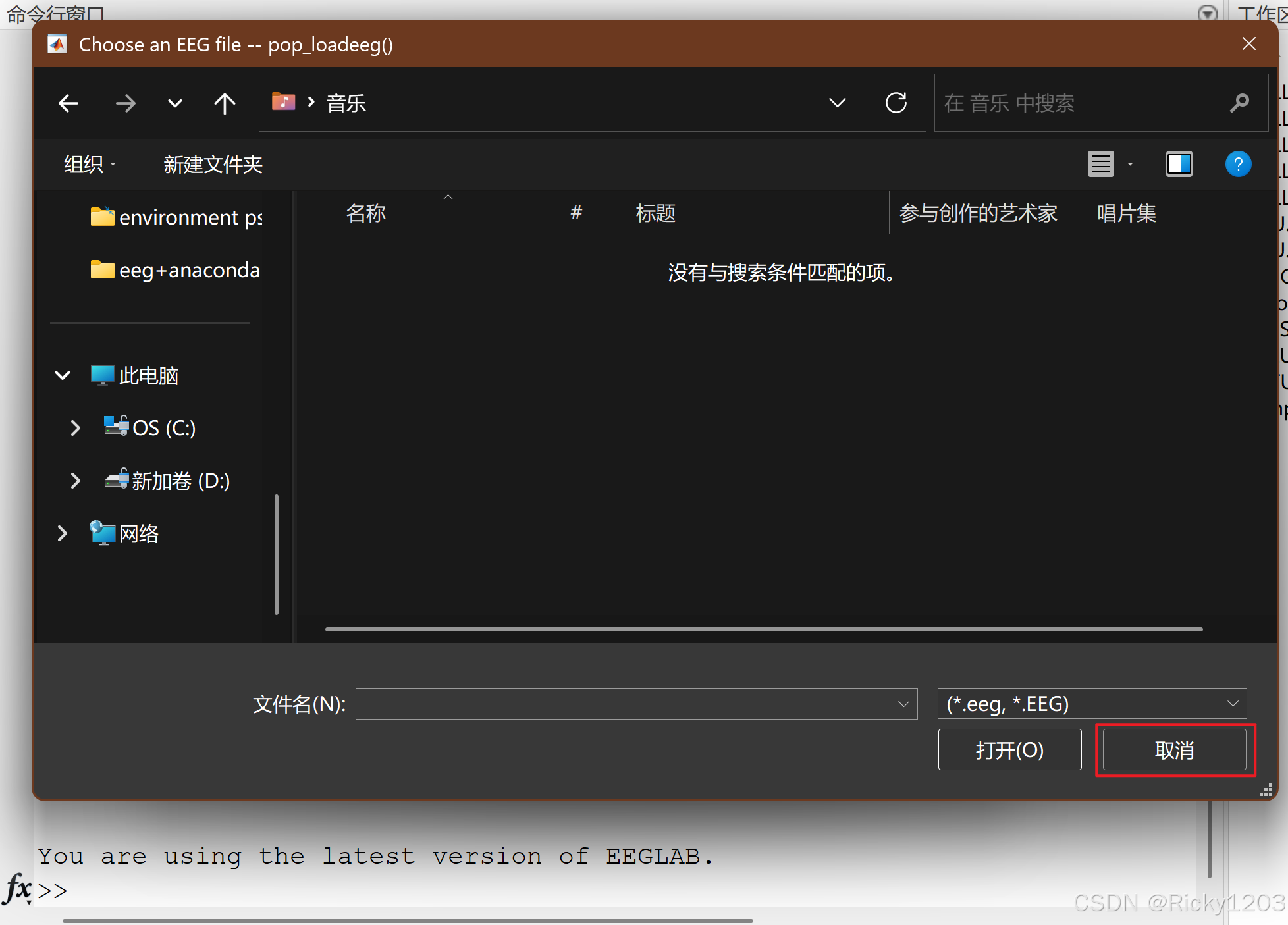This screenshot has height=925, width=1288.
Task: Click the 音乐 folder icon in the address bar
Action: 283,102
